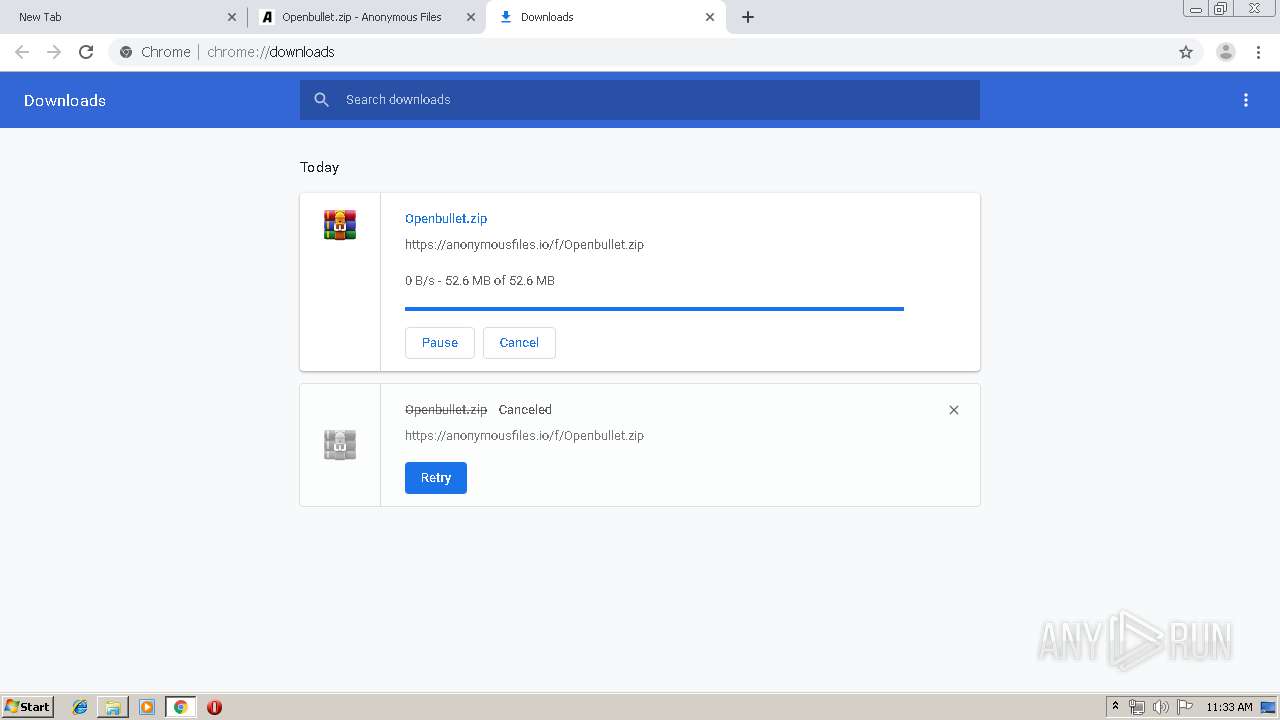The image size is (1280, 720).
Task: Open the Chrome profile avatar
Action: (x=1226, y=52)
